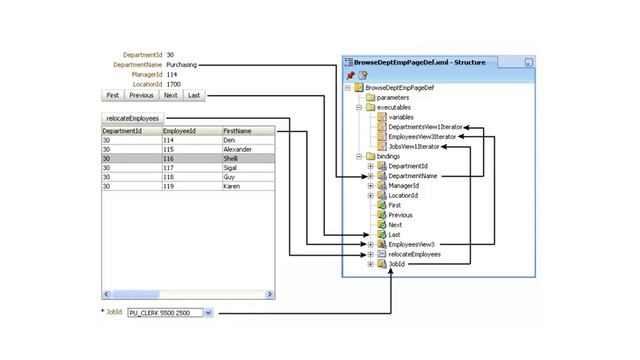640x360 pixels.
Task: Click the Last navigation button
Action: (194, 96)
